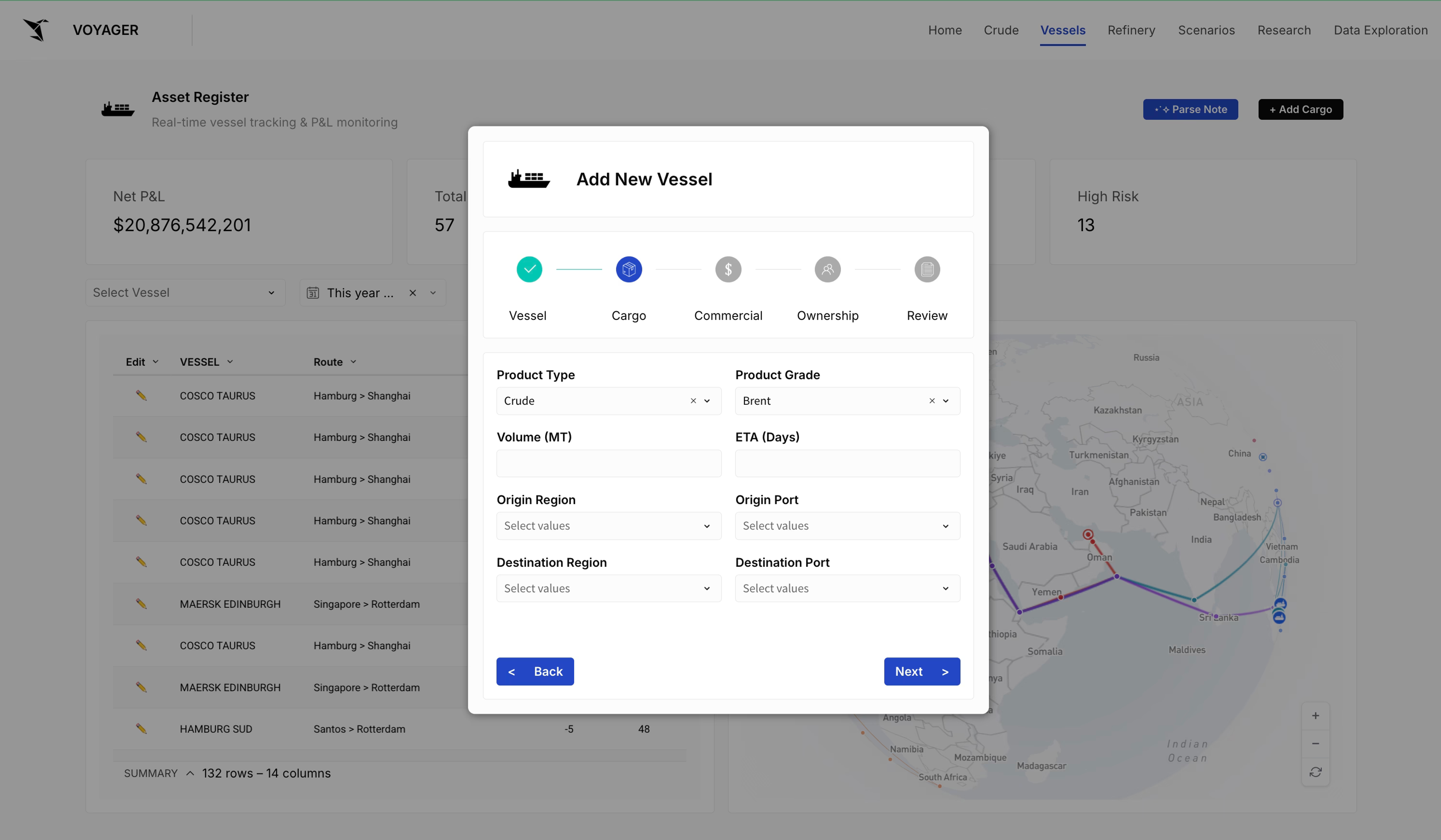Image resolution: width=1441 pixels, height=840 pixels.
Task: Open the VESSEL column sort menu
Action: point(230,361)
